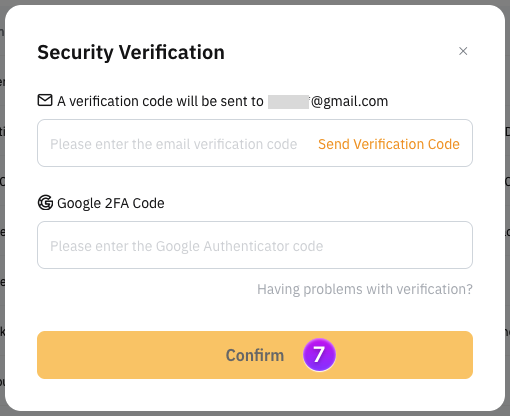Click the envelope email icon
This screenshot has width=510, height=416.
45,100
